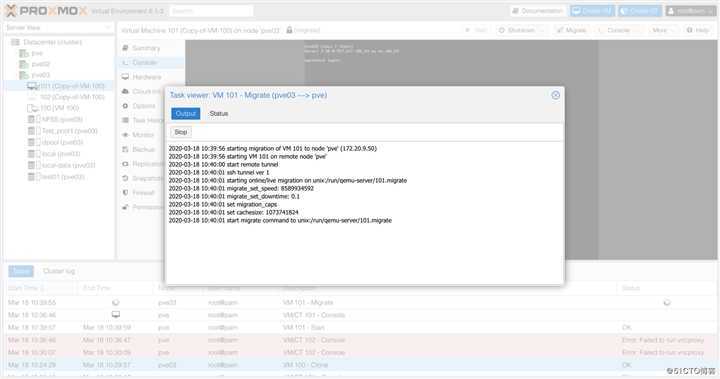This screenshot has height=379, width=720.
Task: Select the VM/CT 101 - Console task row
Action: click(x=360, y=315)
